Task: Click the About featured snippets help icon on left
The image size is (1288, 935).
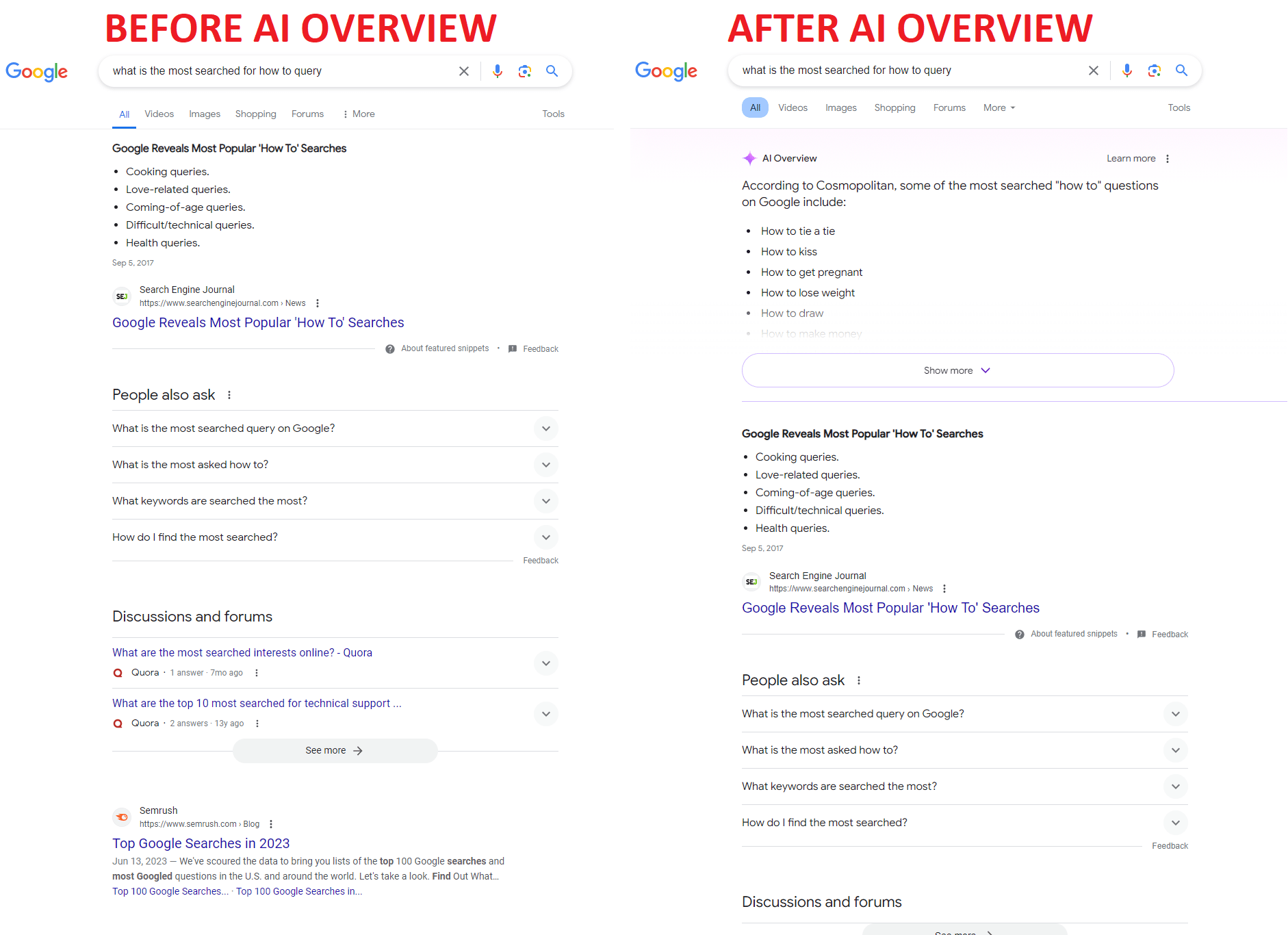Action: tap(390, 349)
